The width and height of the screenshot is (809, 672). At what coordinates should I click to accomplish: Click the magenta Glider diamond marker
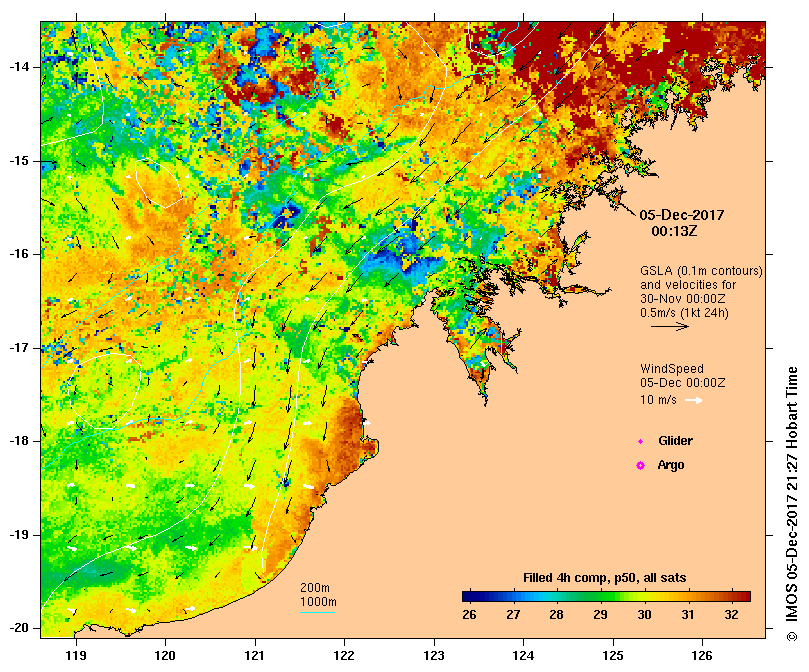[640, 442]
